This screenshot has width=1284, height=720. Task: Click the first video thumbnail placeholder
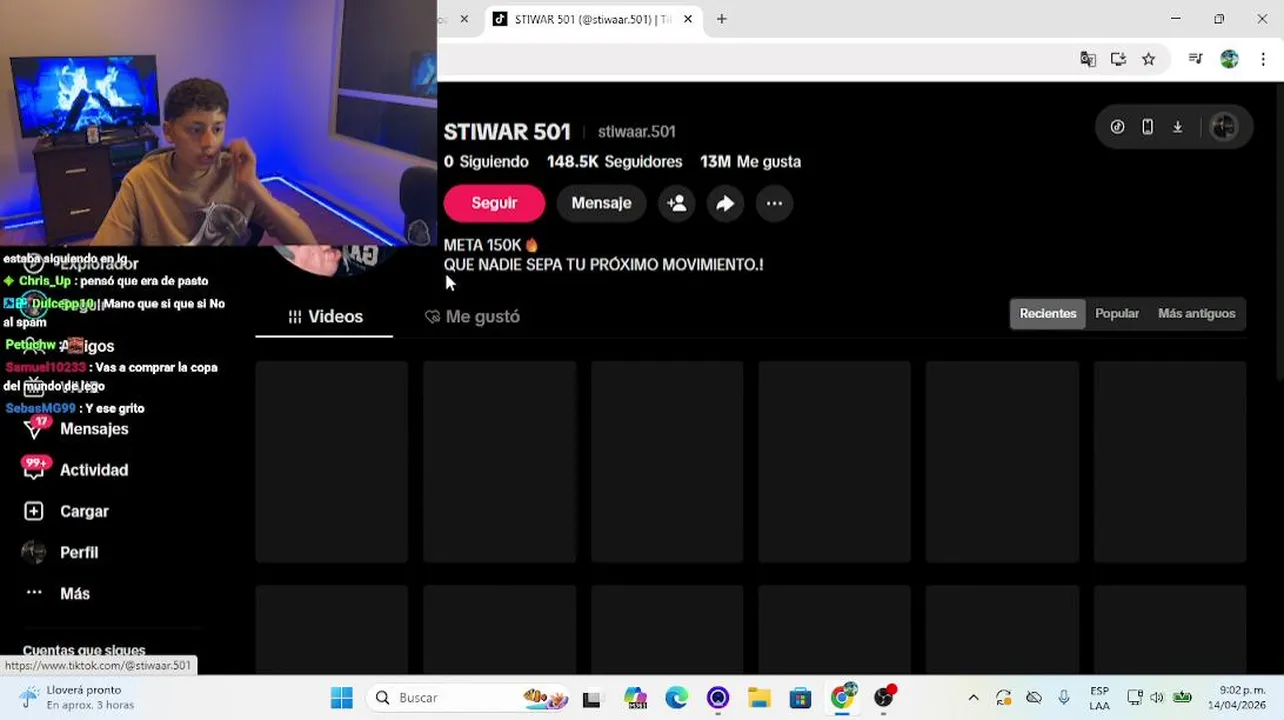332,462
